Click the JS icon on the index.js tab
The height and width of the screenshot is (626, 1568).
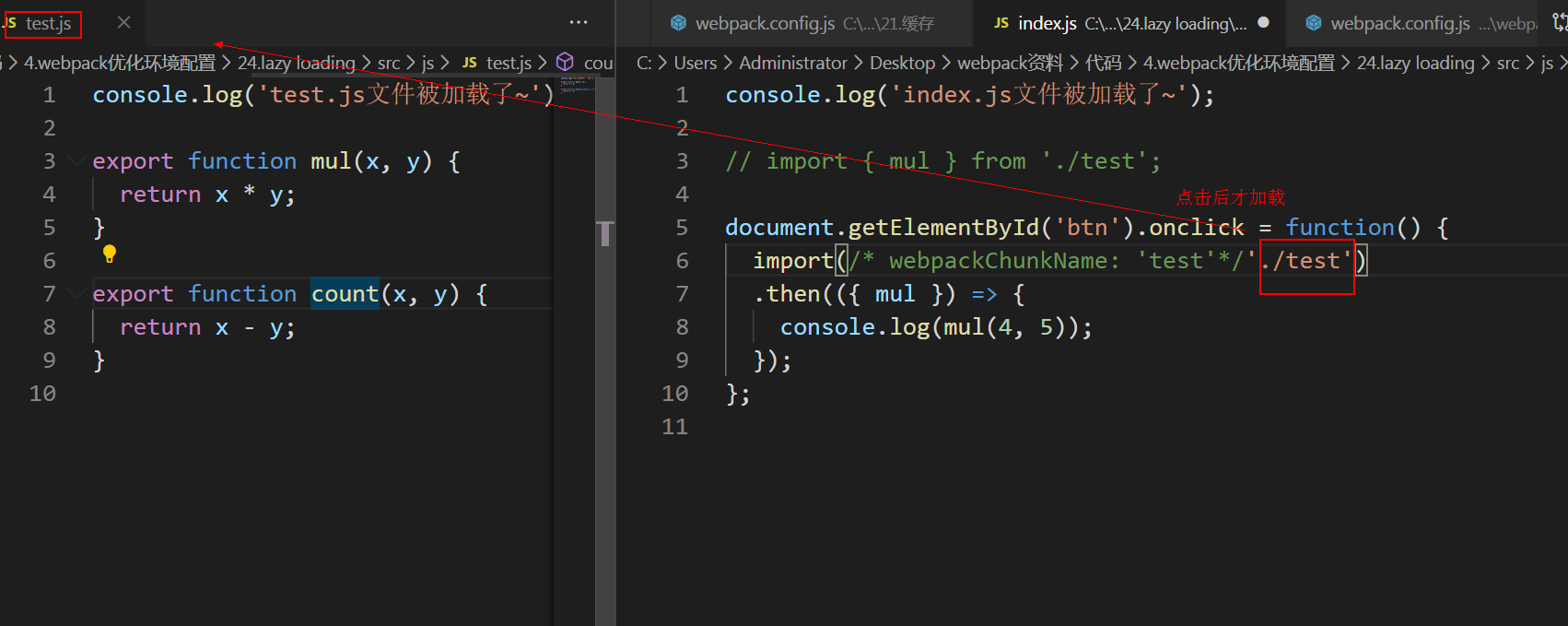click(x=1001, y=23)
